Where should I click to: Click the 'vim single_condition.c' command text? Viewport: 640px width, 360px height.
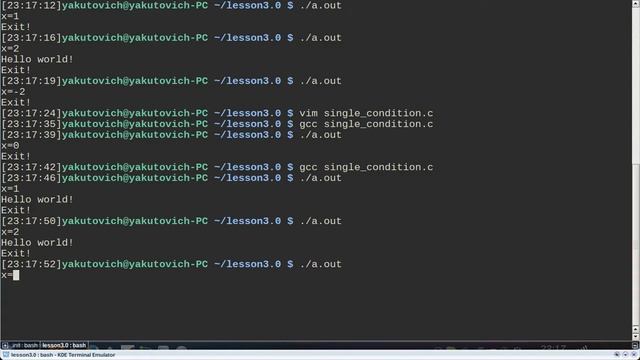pyautogui.click(x=366, y=113)
